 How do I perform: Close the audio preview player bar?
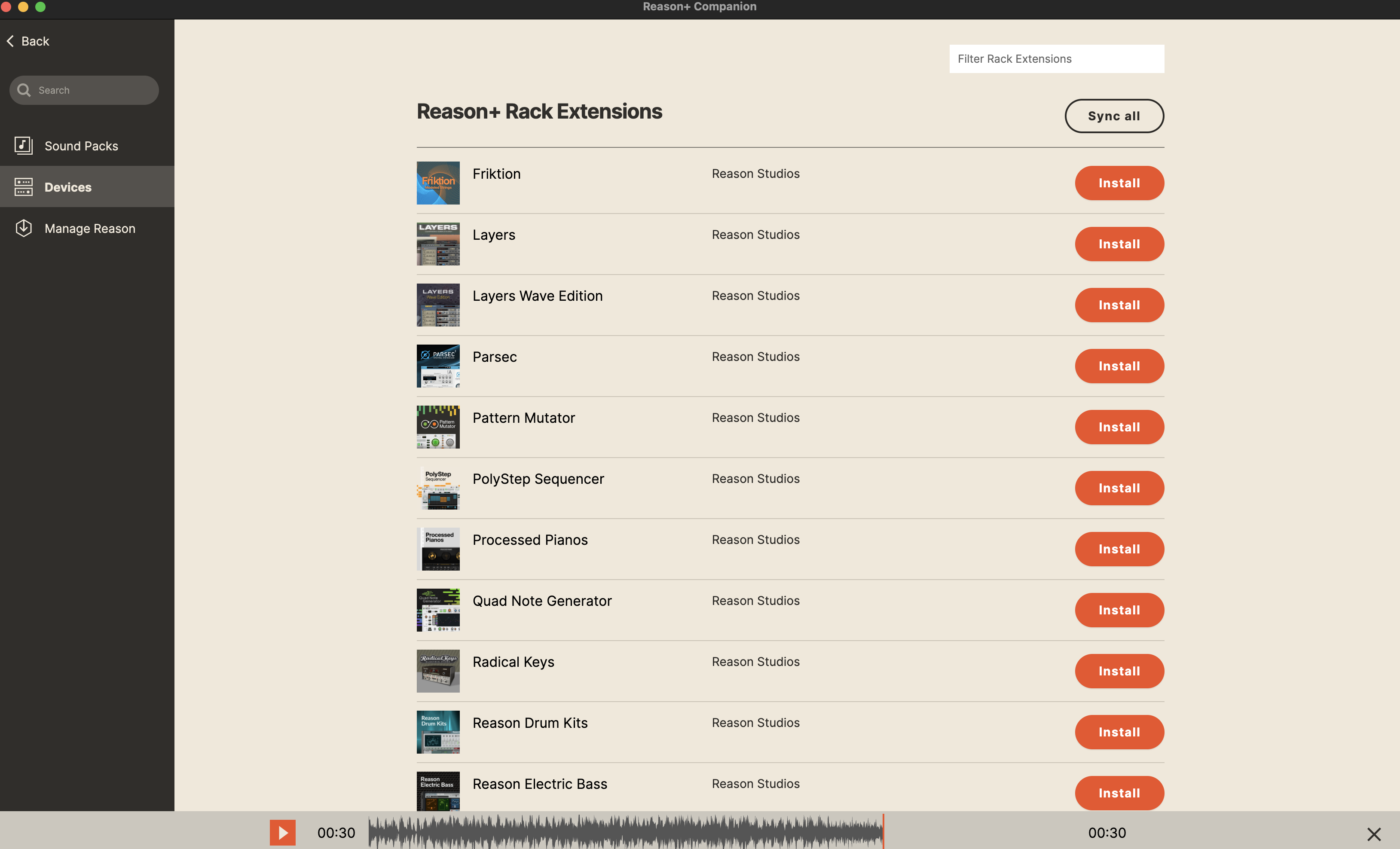coord(1373,834)
